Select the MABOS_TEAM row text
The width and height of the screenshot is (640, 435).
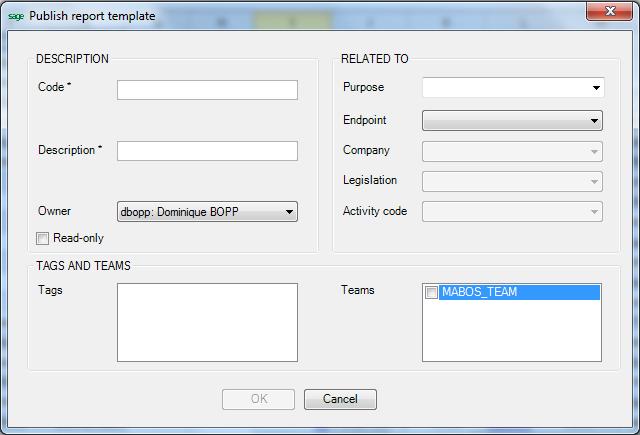coord(479,293)
